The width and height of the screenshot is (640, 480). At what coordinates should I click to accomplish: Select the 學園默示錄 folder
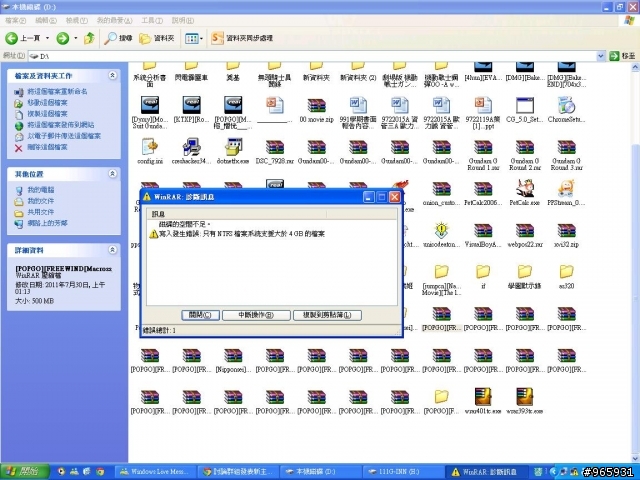[524, 271]
